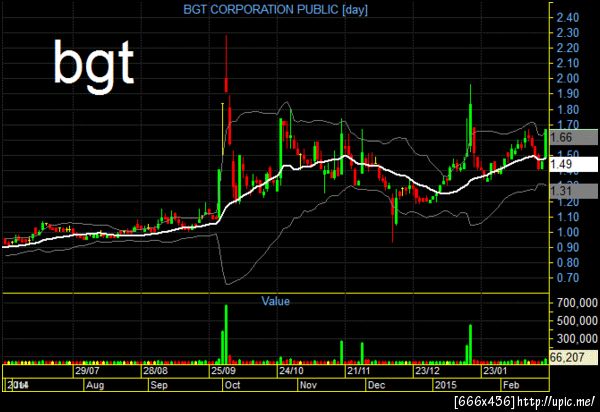Select the Dec month label
The width and height of the screenshot is (600, 412).
click(x=376, y=385)
